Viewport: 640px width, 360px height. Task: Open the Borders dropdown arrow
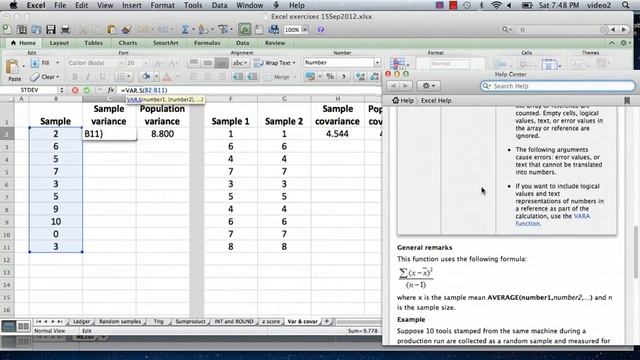[129, 77]
